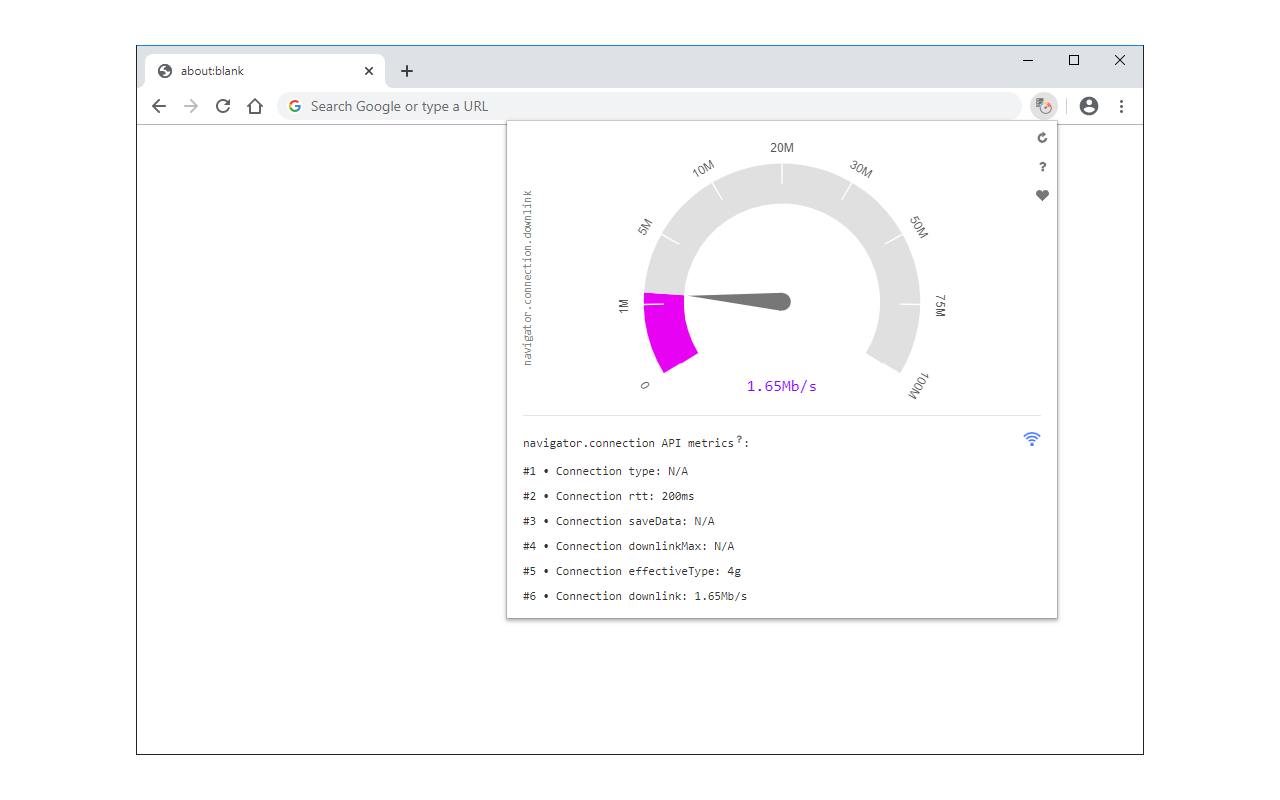The width and height of the screenshot is (1280, 800).
Task: Open Chrome three-dot menu
Action: coord(1121,106)
